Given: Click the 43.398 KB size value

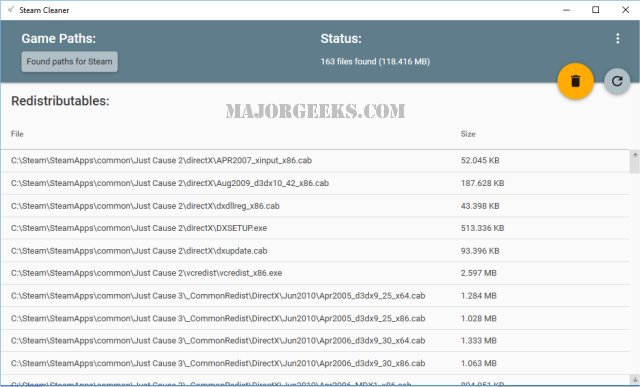Looking at the screenshot, I should coord(480,206).
